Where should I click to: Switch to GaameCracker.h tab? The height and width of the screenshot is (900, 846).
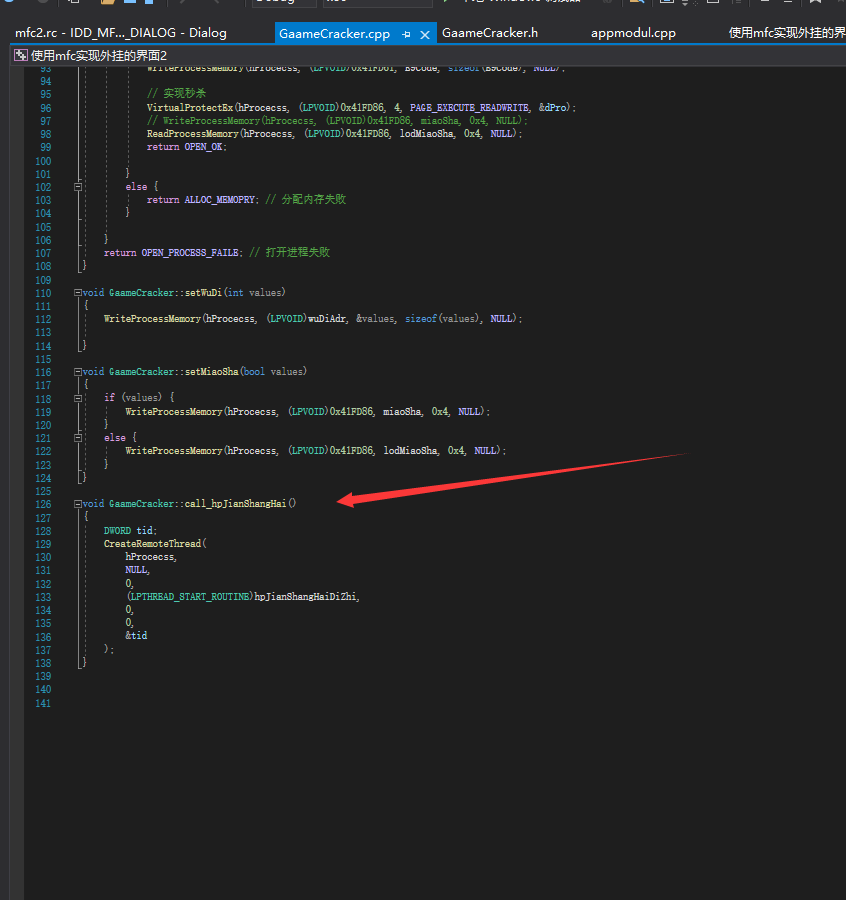click(490, 33)
